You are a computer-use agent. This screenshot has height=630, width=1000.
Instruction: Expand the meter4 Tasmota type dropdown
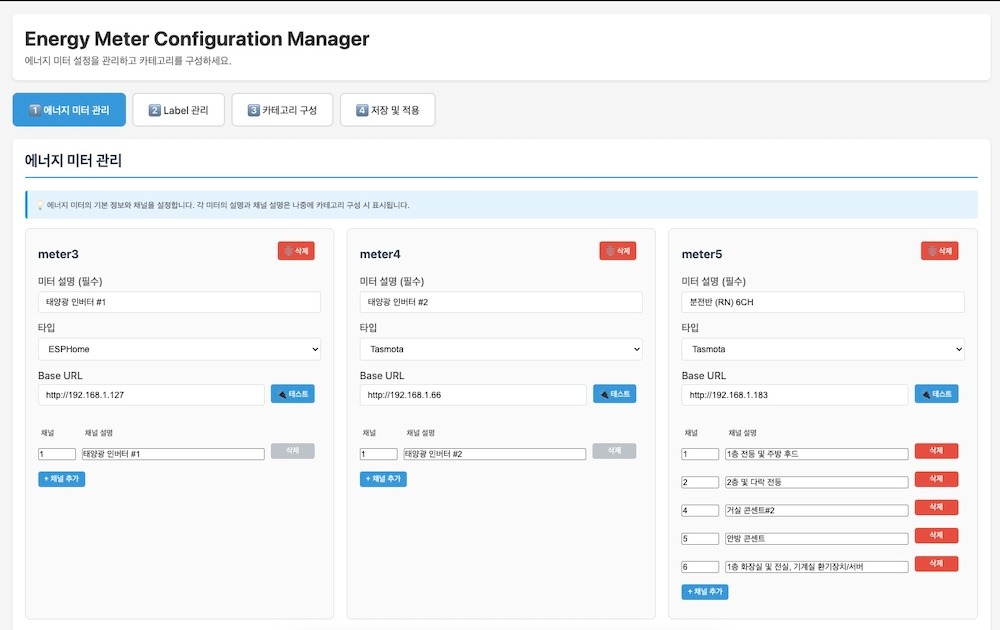tap(501, 349)
